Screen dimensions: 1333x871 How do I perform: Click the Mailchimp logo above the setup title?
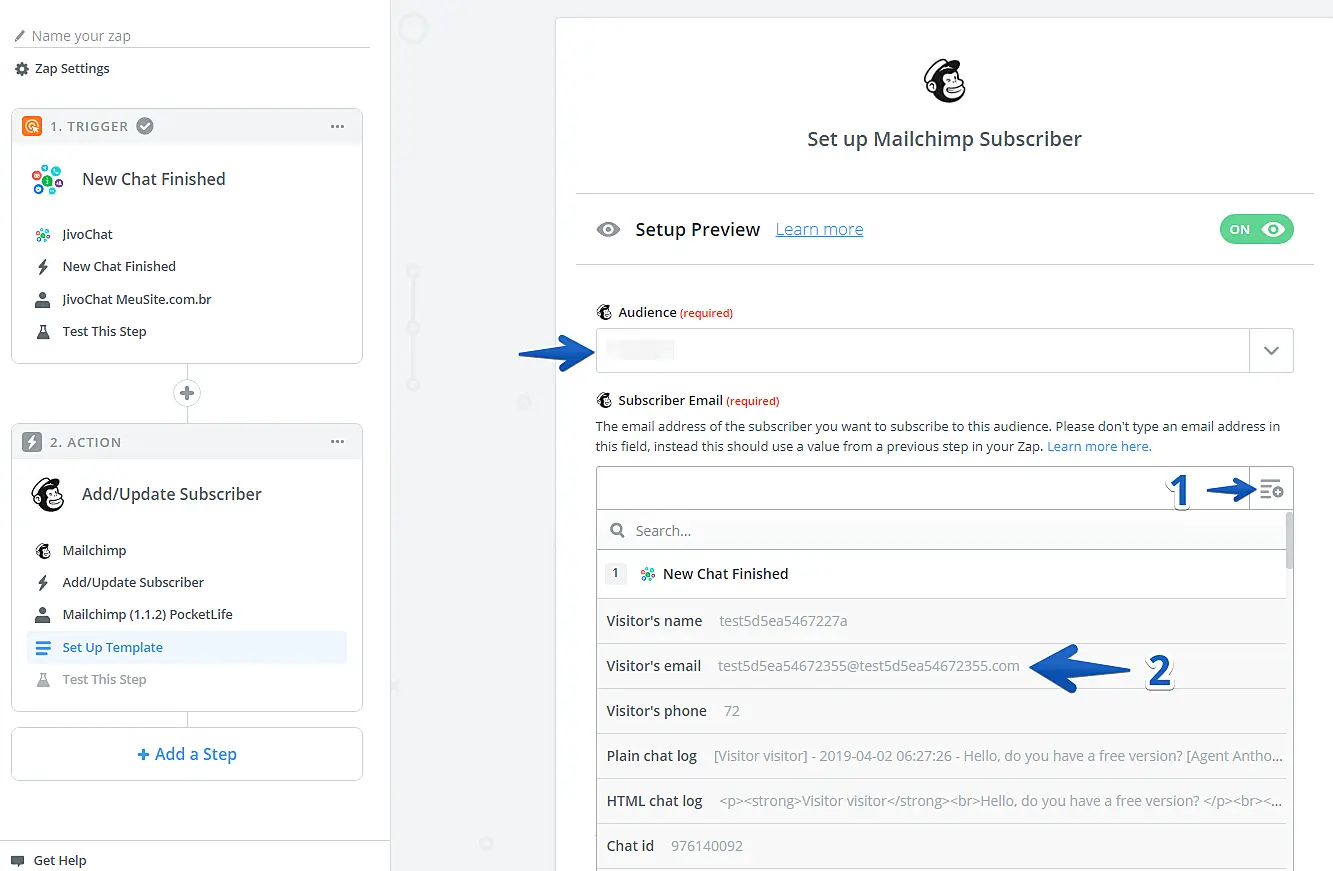(x=944, y=81)
